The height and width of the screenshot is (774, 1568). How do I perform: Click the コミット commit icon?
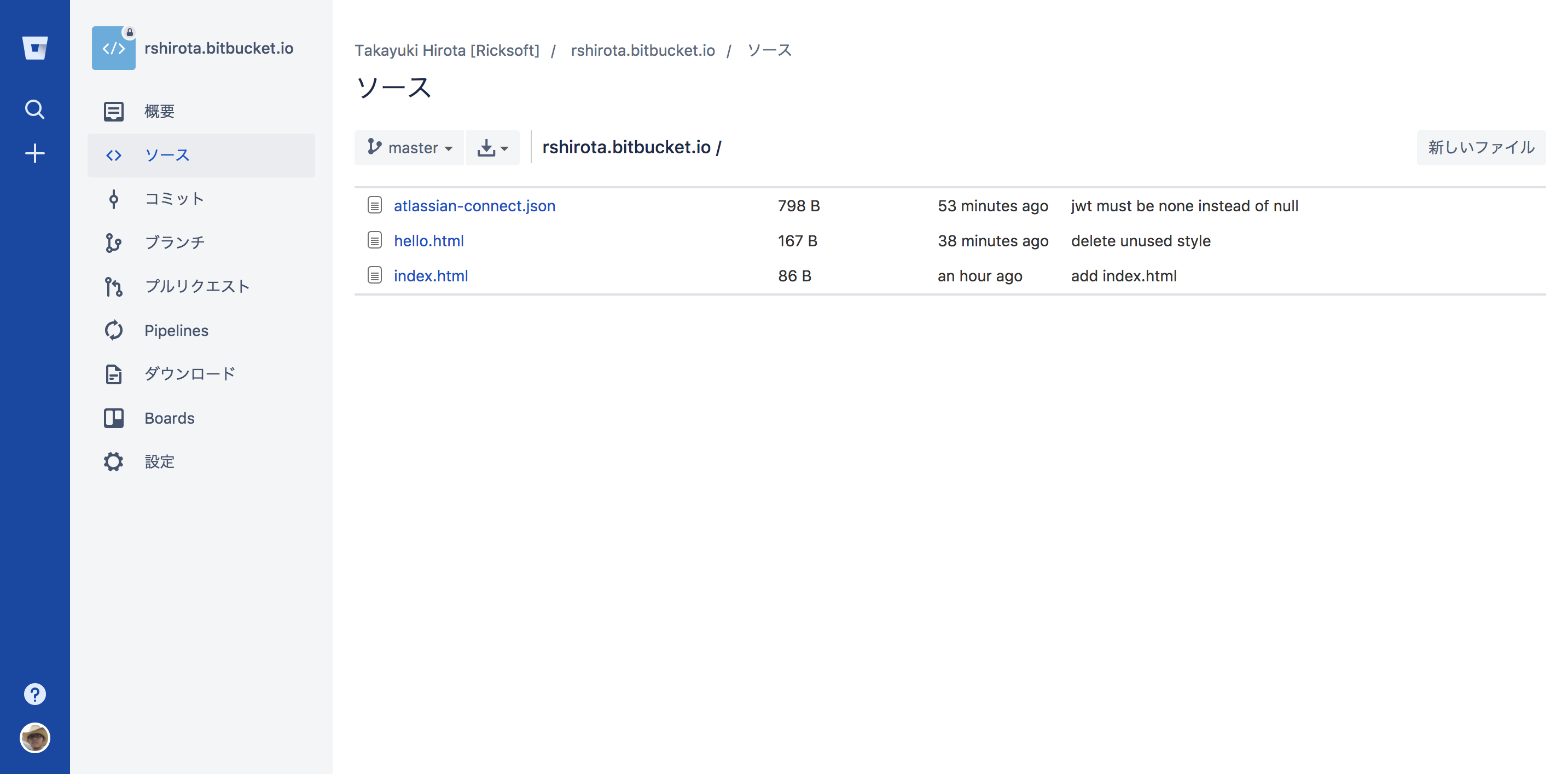coord(114,199)
